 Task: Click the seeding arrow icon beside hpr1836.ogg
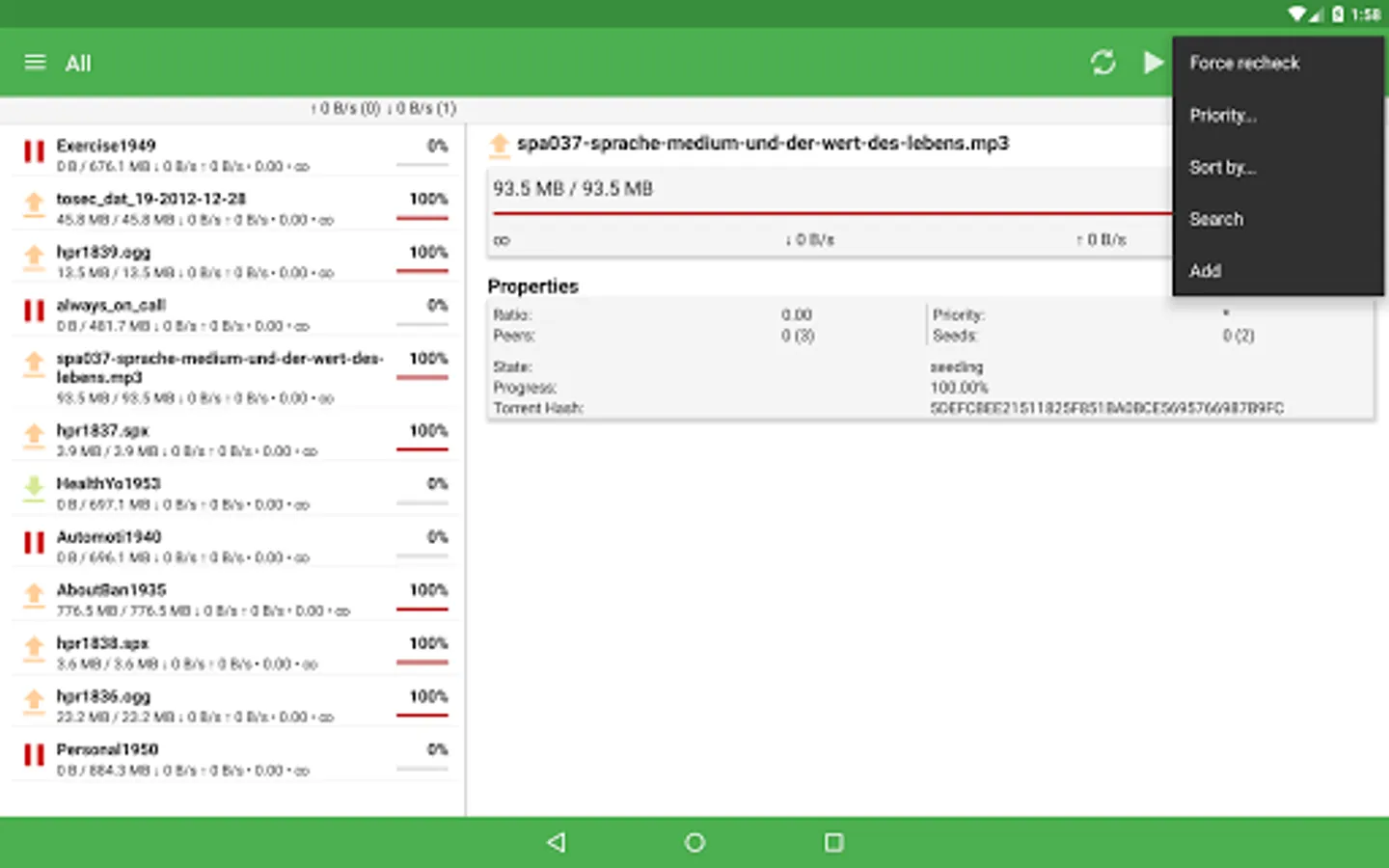pyautogui.click(x=34, y=702)
